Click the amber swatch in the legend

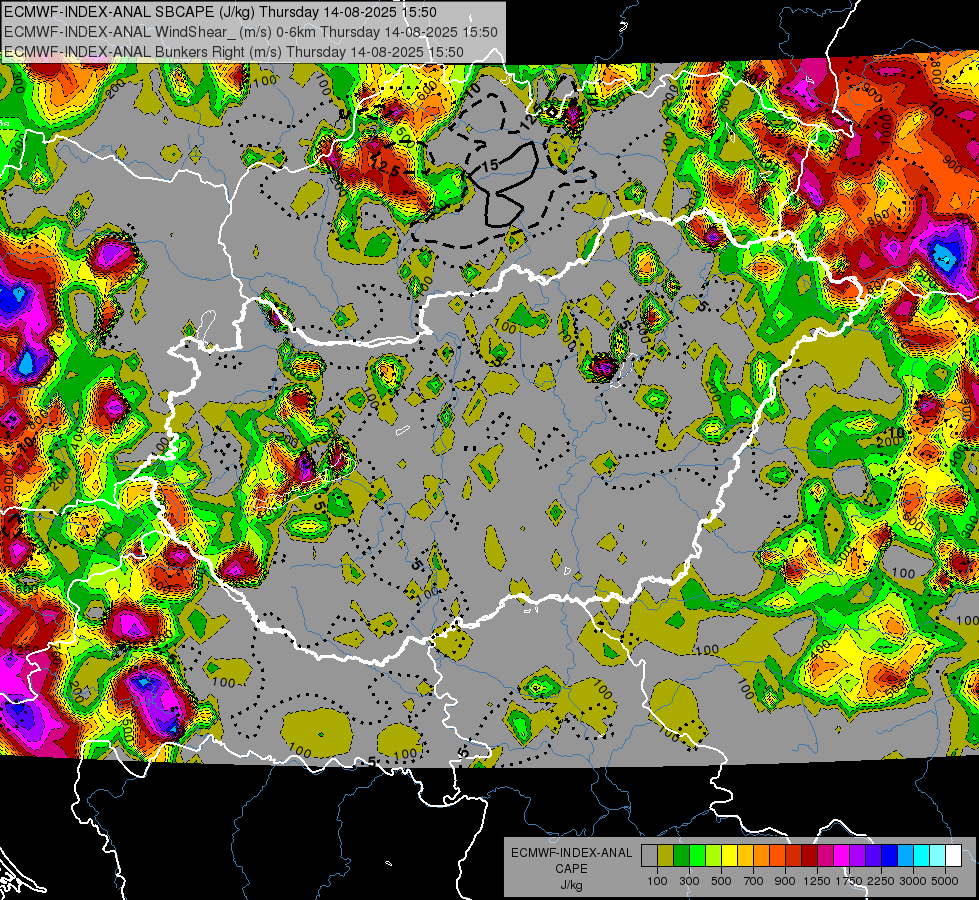point(745,855)
